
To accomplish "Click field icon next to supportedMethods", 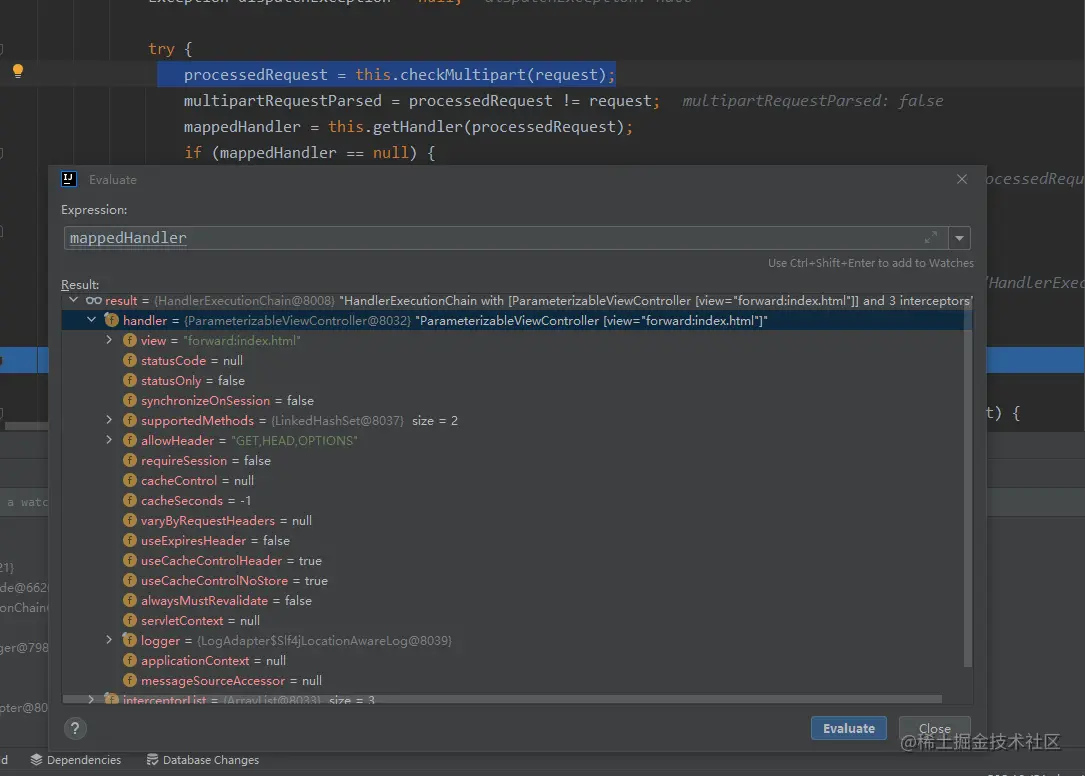I will pyautogui.click(x=129, y=420).
